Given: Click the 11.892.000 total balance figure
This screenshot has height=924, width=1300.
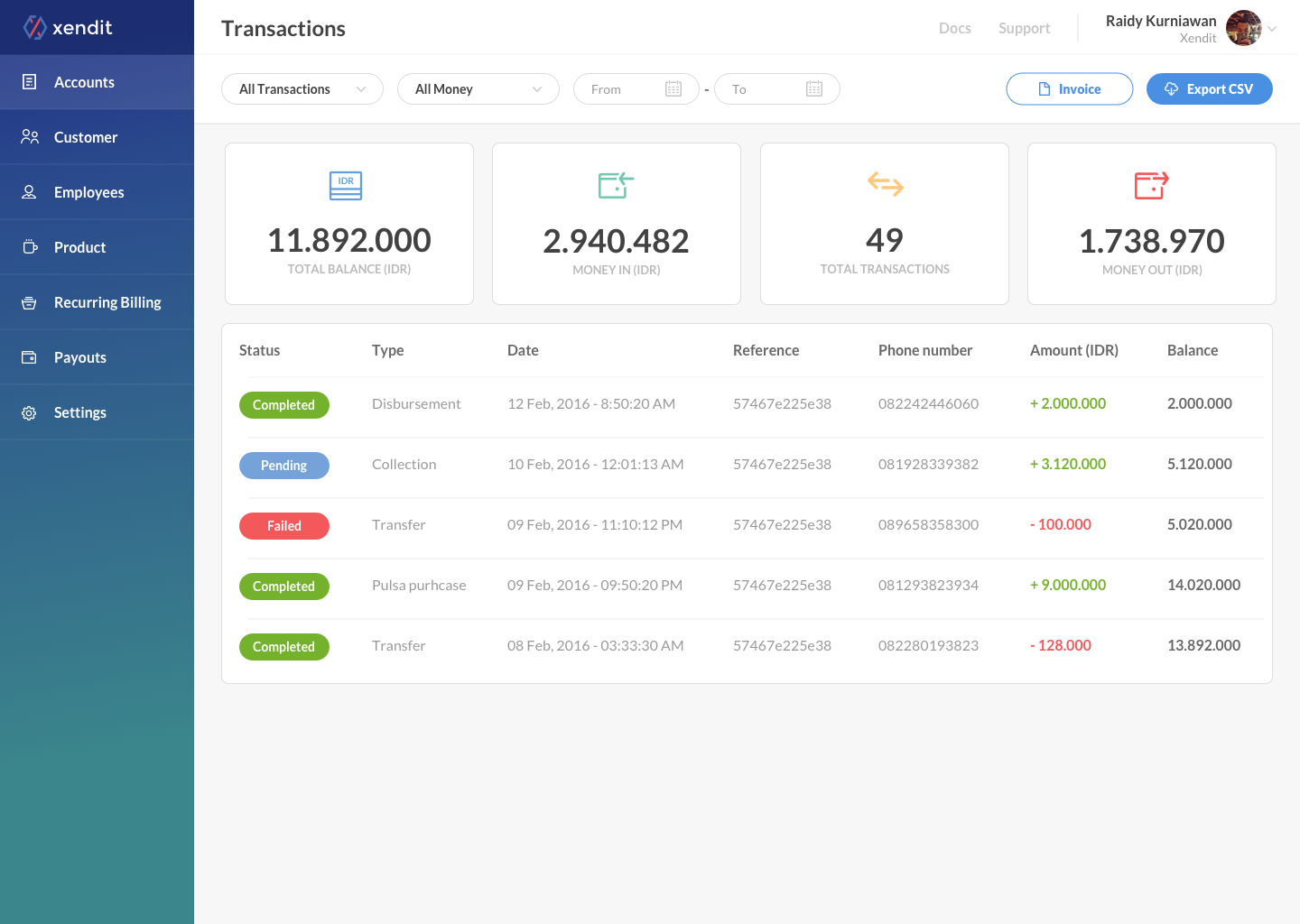Looking at the screenshot, I should coord(349,240).
